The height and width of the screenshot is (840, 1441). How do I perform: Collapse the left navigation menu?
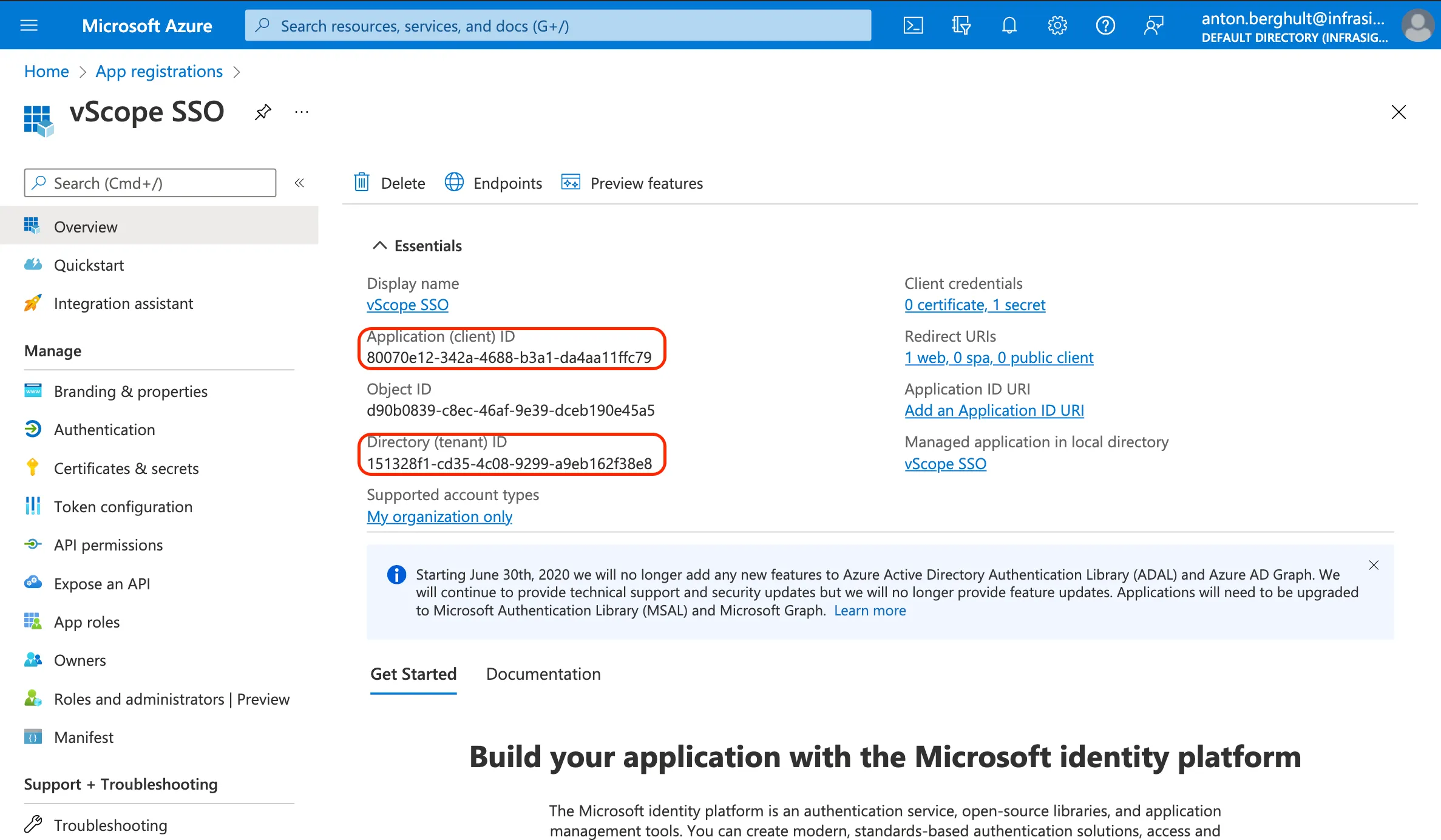pyautogui.click(x=299, y=183)
